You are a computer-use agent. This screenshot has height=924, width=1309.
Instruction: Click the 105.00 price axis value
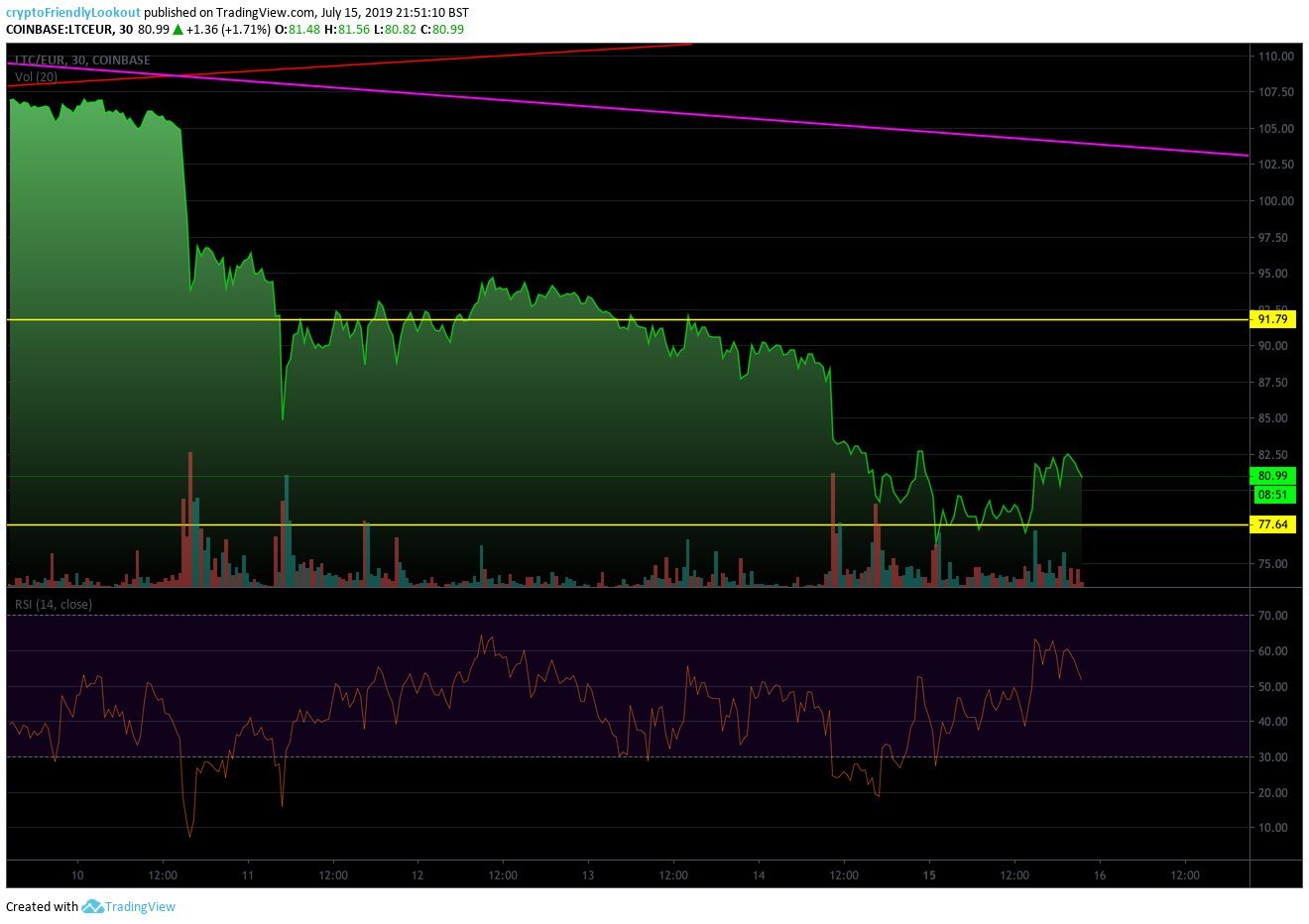1275,129
